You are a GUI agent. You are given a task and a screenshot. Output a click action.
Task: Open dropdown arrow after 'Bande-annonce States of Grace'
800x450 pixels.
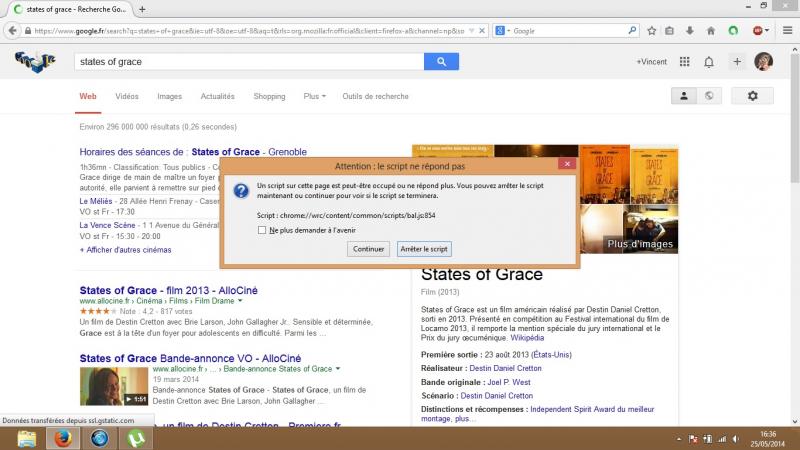click(338, 369)
